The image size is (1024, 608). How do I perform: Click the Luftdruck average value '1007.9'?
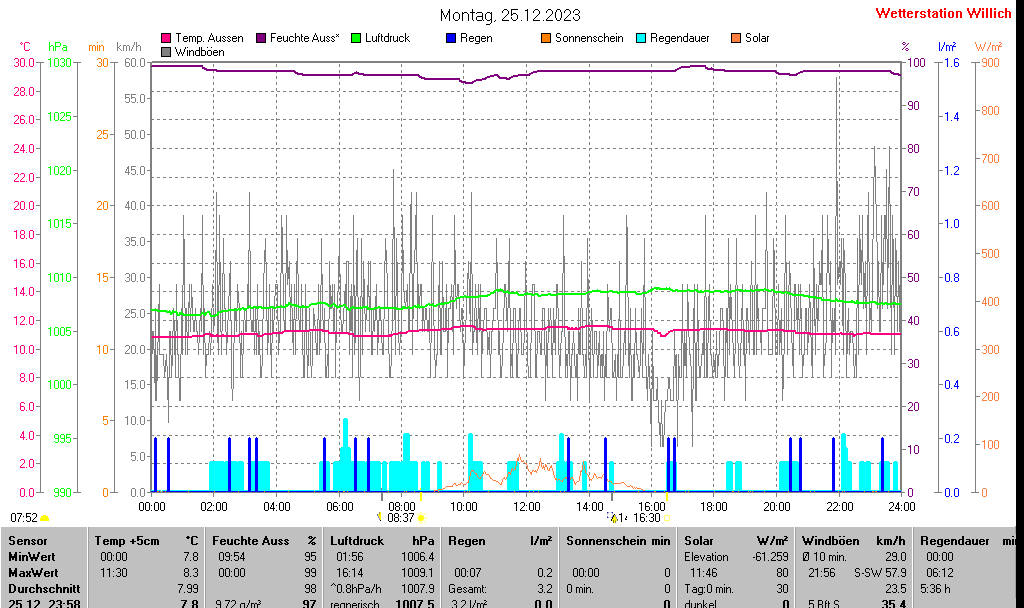[x=418, y=588]
